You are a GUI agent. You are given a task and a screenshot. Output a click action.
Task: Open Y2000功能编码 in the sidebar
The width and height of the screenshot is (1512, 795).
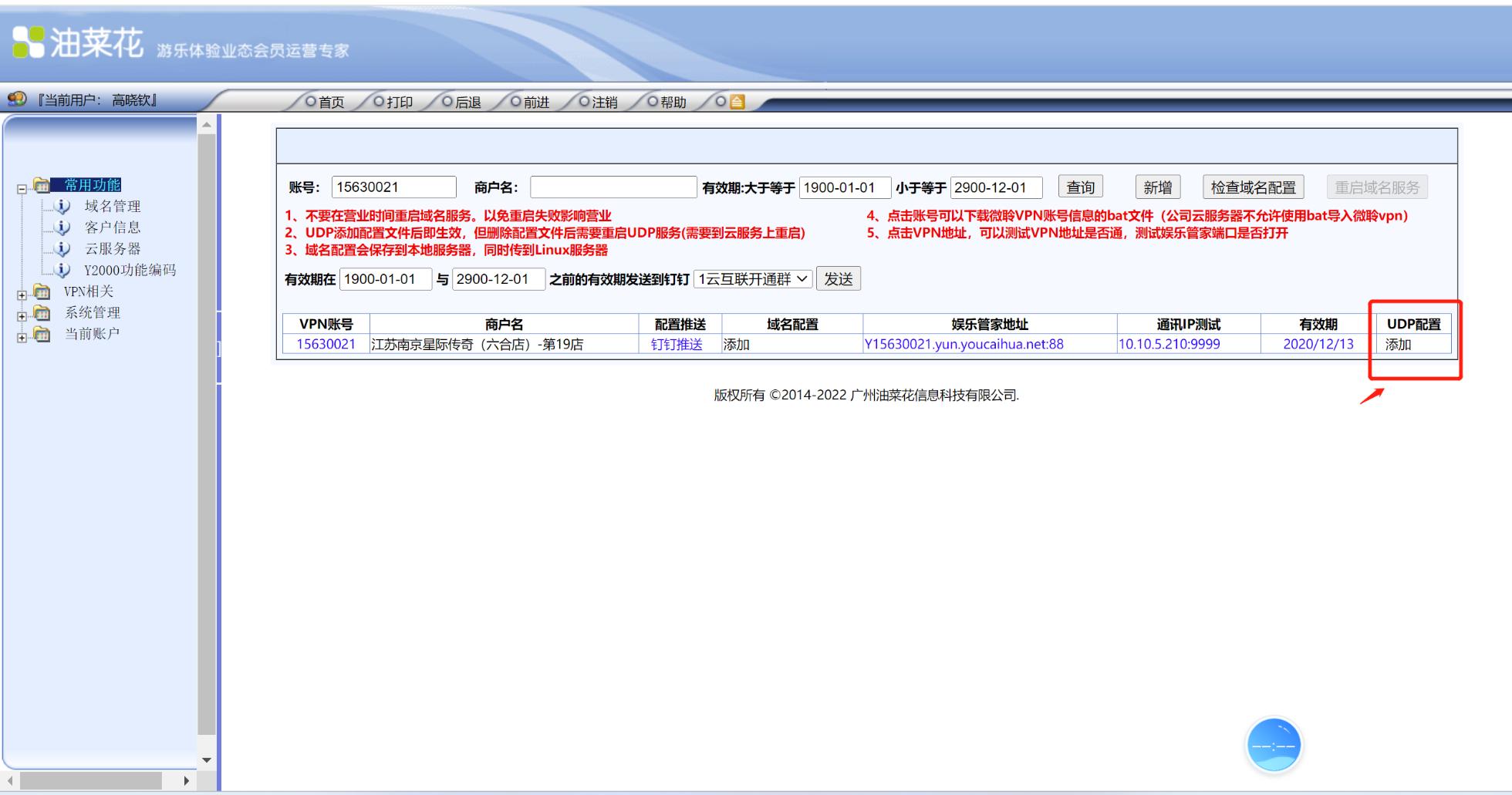point(130,270)
